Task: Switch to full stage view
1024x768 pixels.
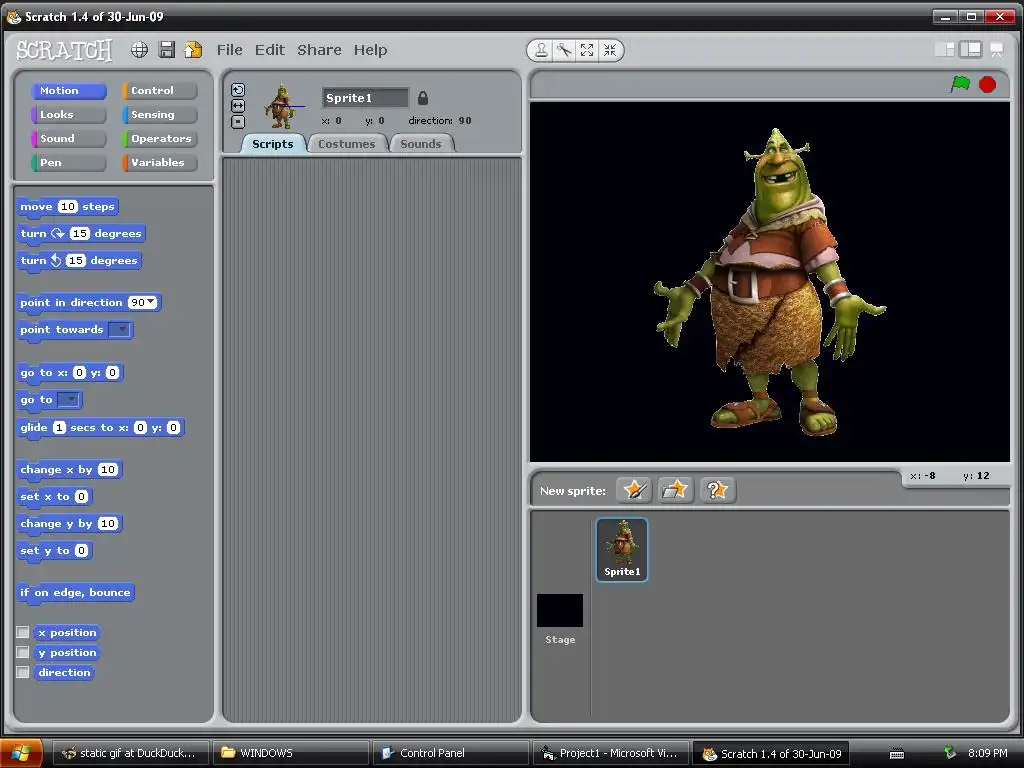Action: pos(970,50)
